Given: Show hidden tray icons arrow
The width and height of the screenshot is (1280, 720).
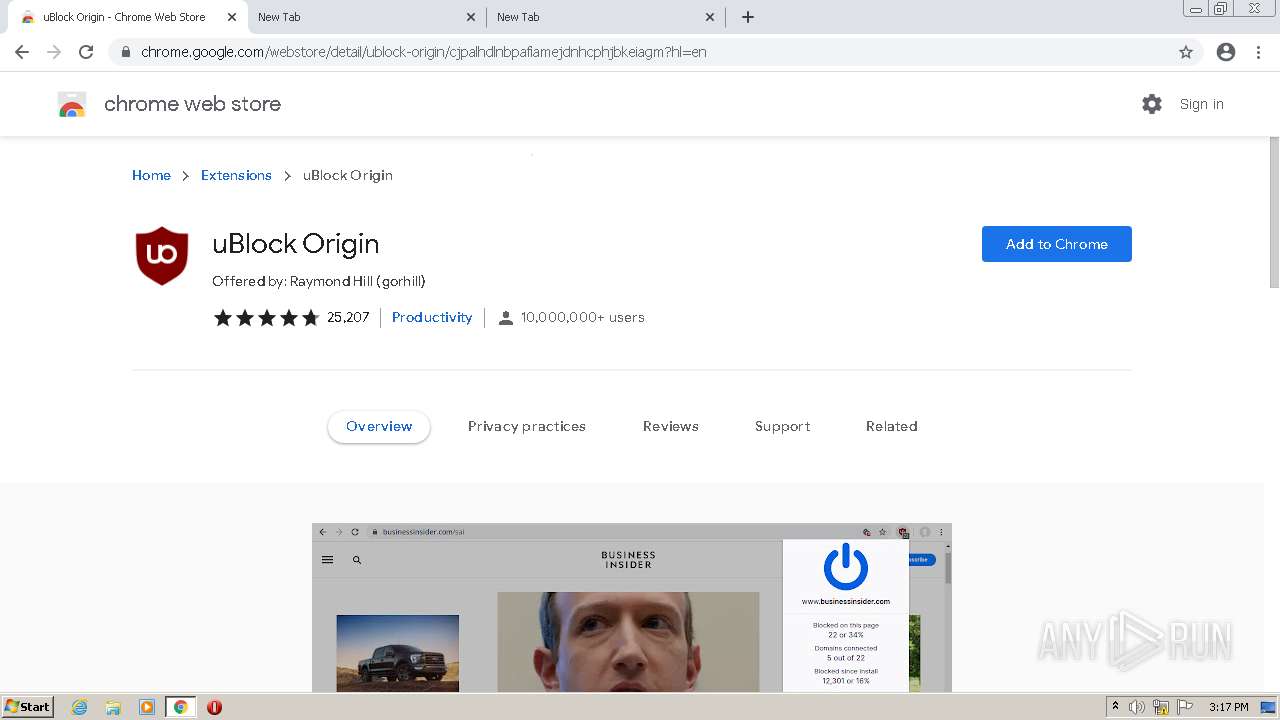Looking at the screenshot, I should 1115,707.
